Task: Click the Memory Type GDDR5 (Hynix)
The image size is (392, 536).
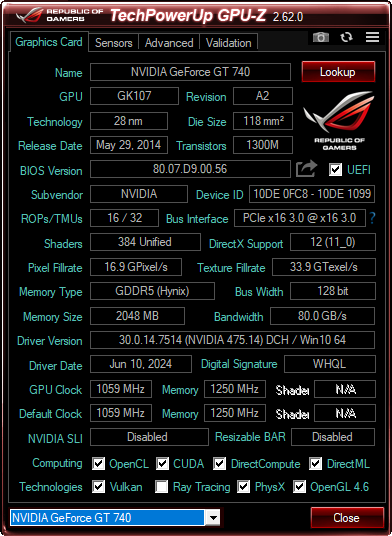Action: tap(152, 291)
